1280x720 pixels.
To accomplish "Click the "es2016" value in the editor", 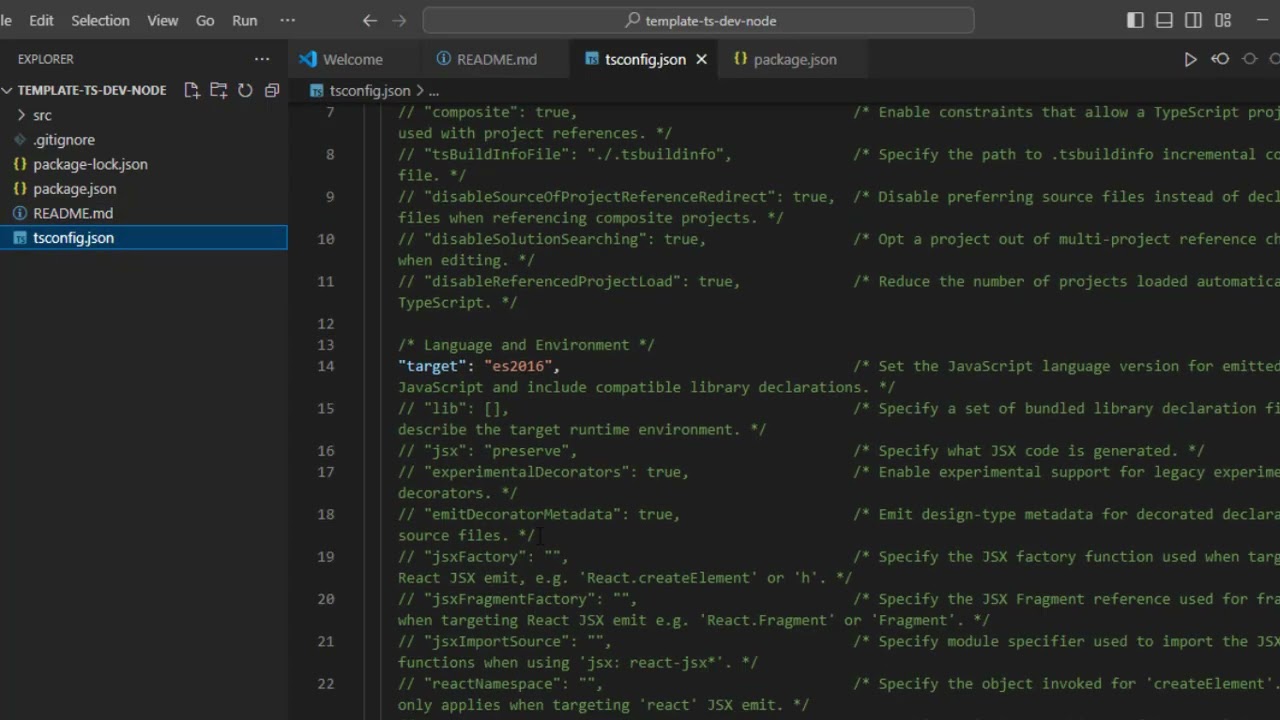I will [518, 366].
